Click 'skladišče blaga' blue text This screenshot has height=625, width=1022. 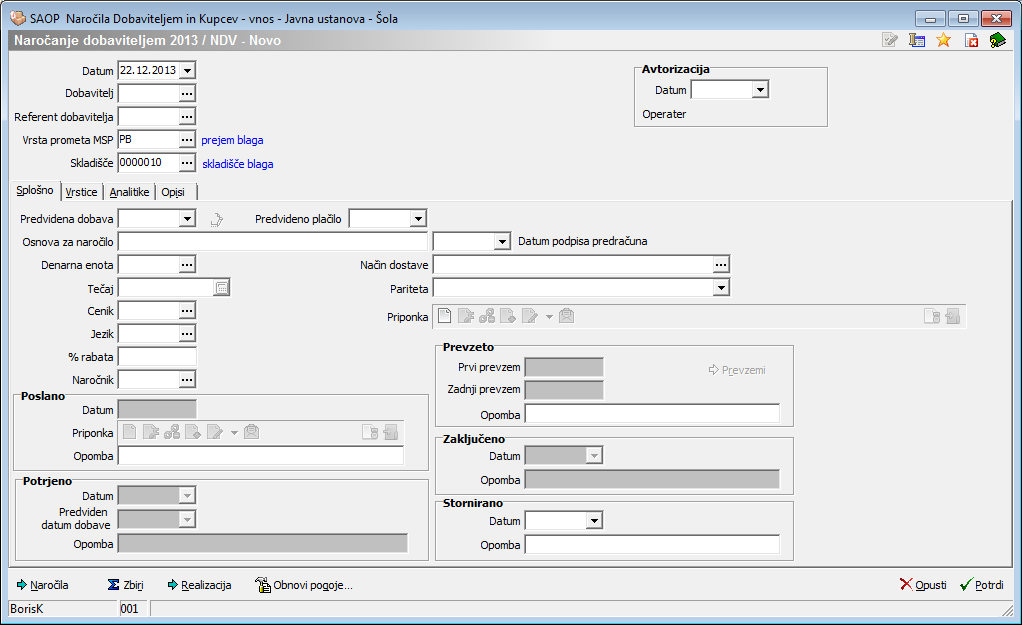pyautogui.click(x=237, y=164)
